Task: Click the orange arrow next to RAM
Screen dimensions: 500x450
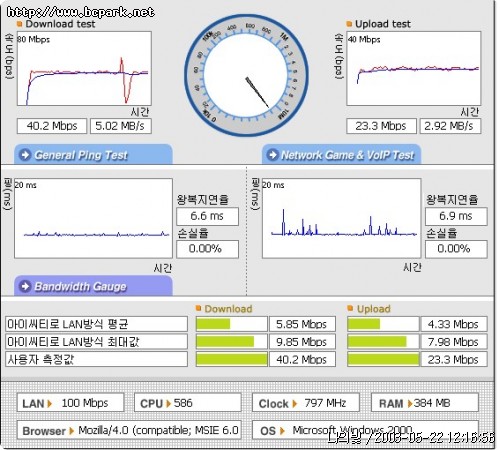Action: click(410, 404)
